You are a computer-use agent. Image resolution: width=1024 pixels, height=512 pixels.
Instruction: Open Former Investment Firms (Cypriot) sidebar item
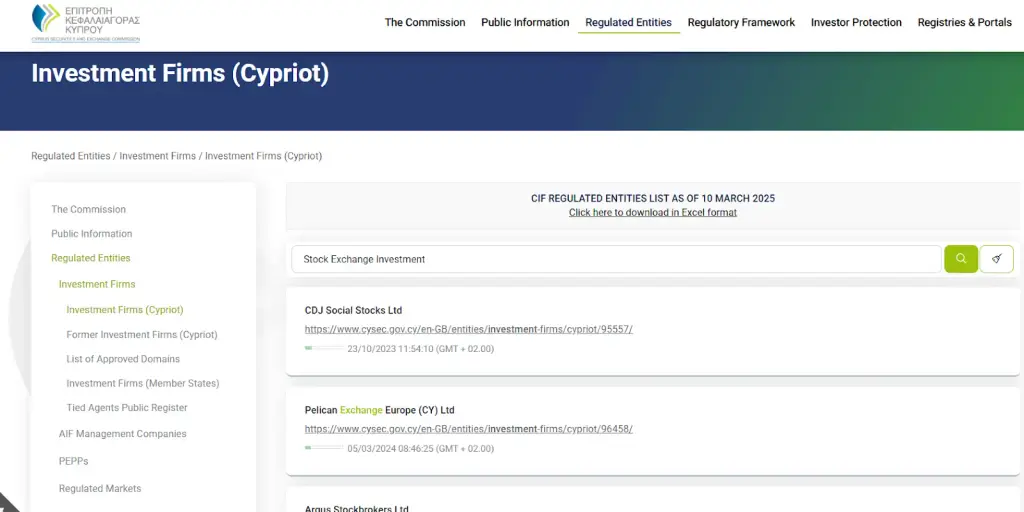click(x=142, y=334)
